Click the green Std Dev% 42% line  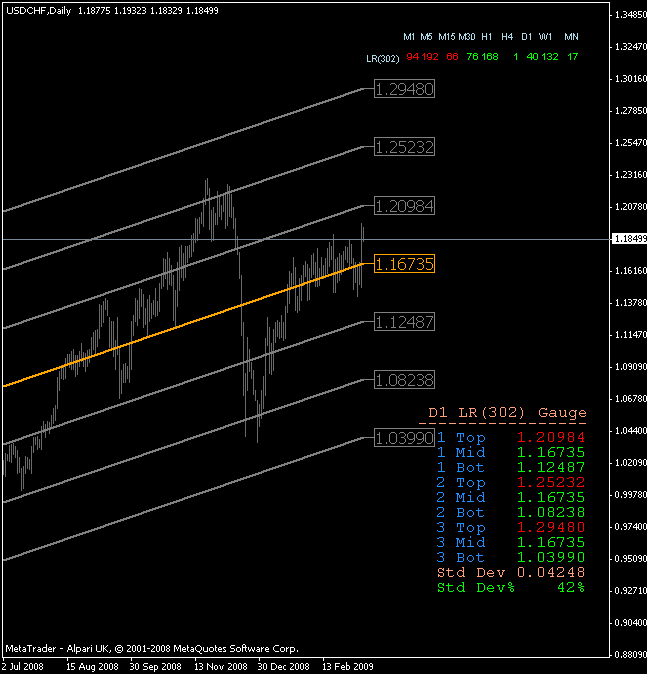tap(511, 588)
